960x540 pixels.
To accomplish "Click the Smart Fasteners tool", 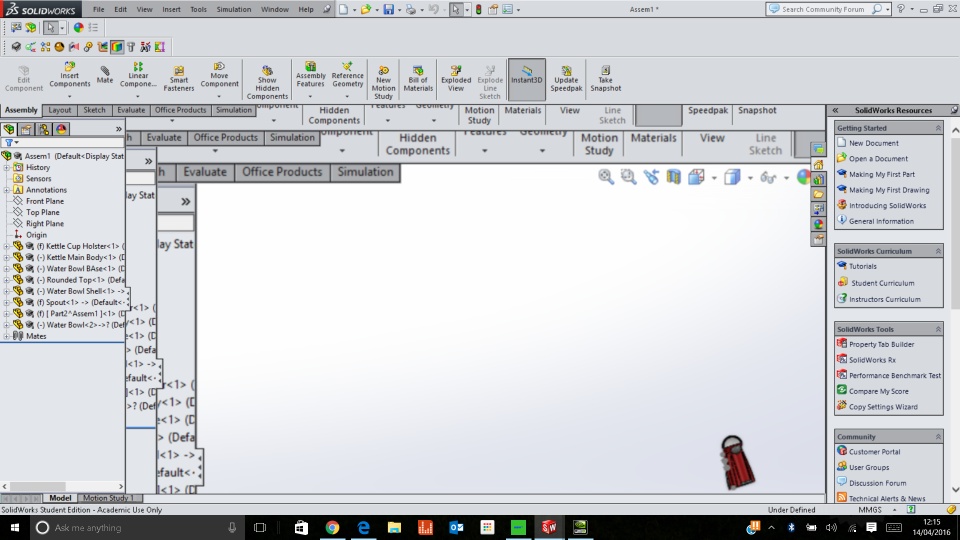I will [x=179, y=78].
